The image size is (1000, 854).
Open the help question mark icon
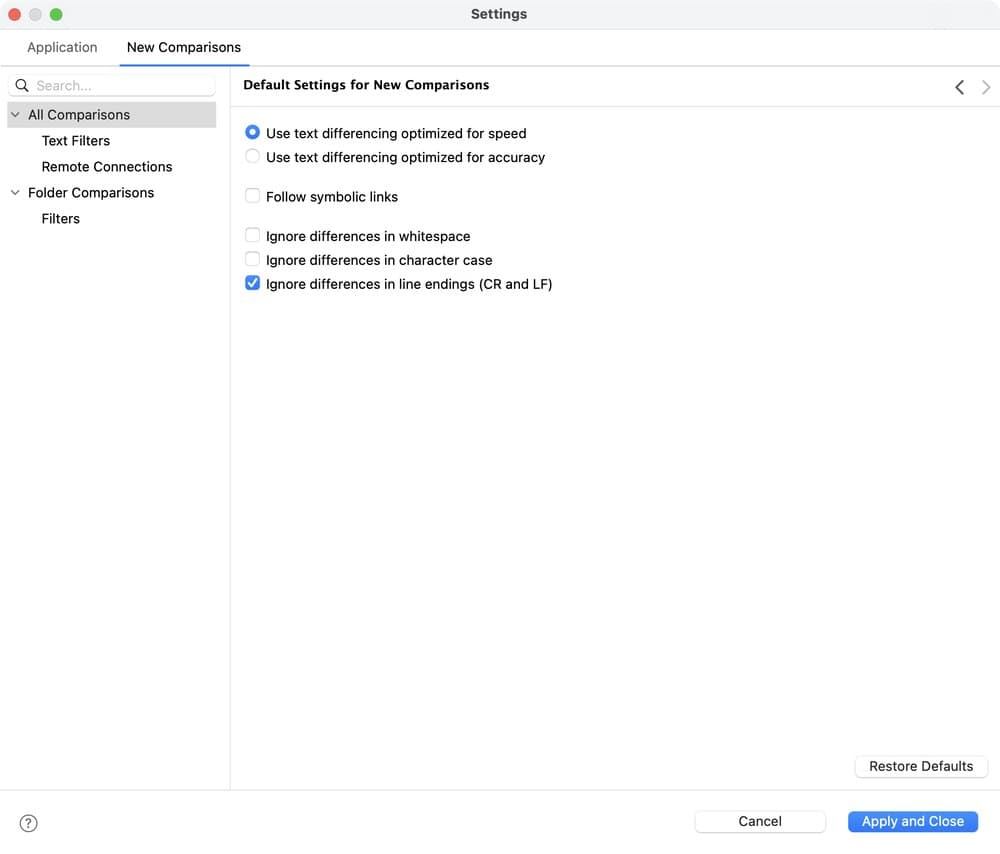coord(28,823)
